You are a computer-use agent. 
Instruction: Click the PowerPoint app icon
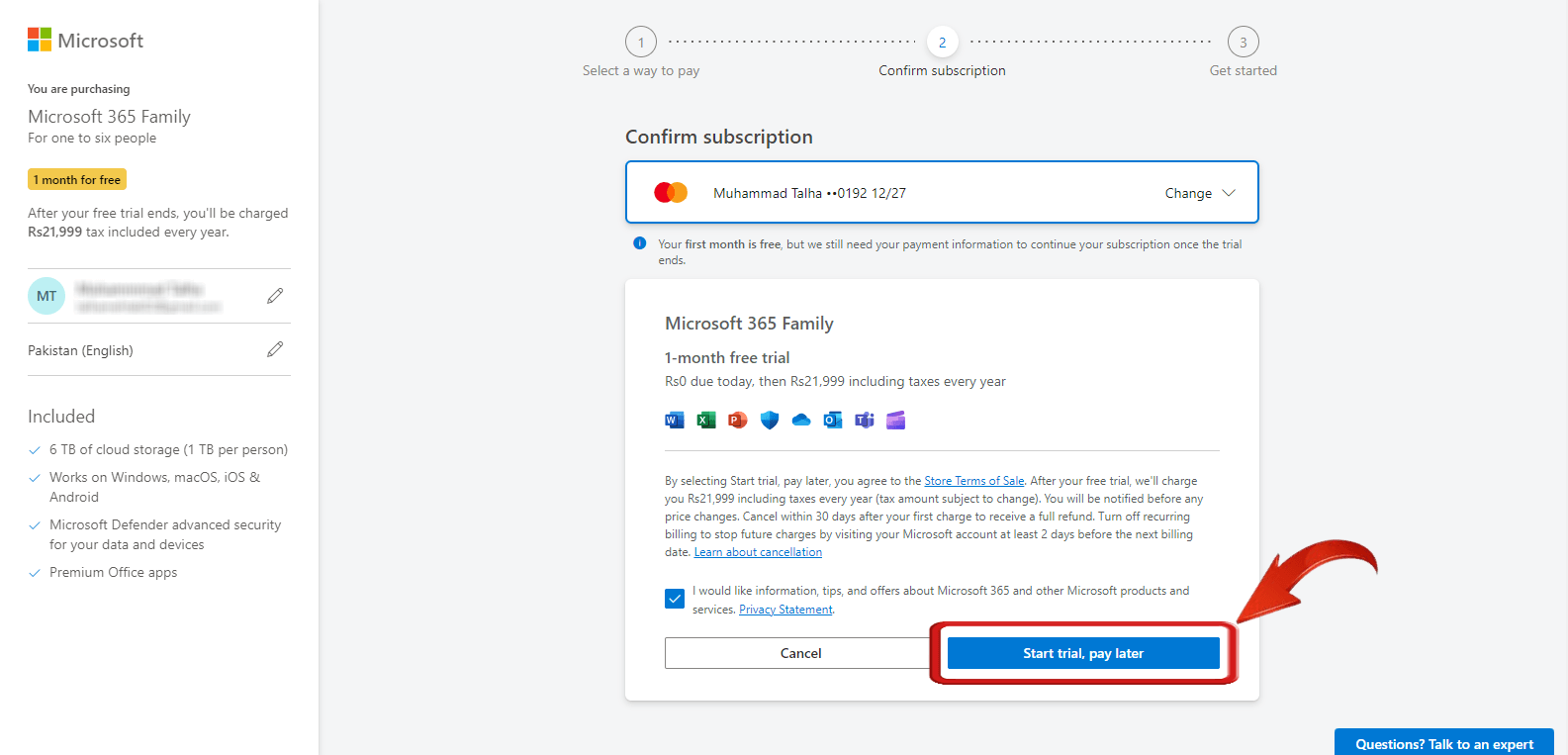pos(738,421)
